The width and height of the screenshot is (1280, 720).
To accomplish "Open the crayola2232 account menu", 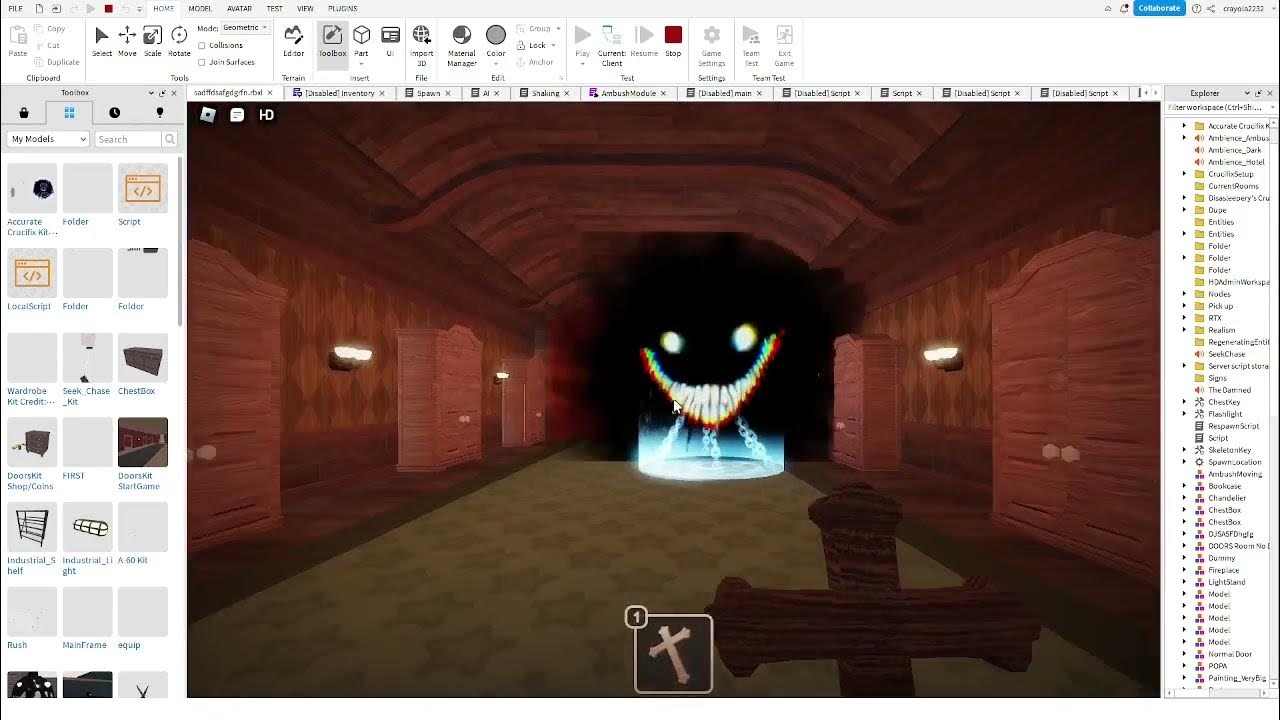I will coord(1244,8).
